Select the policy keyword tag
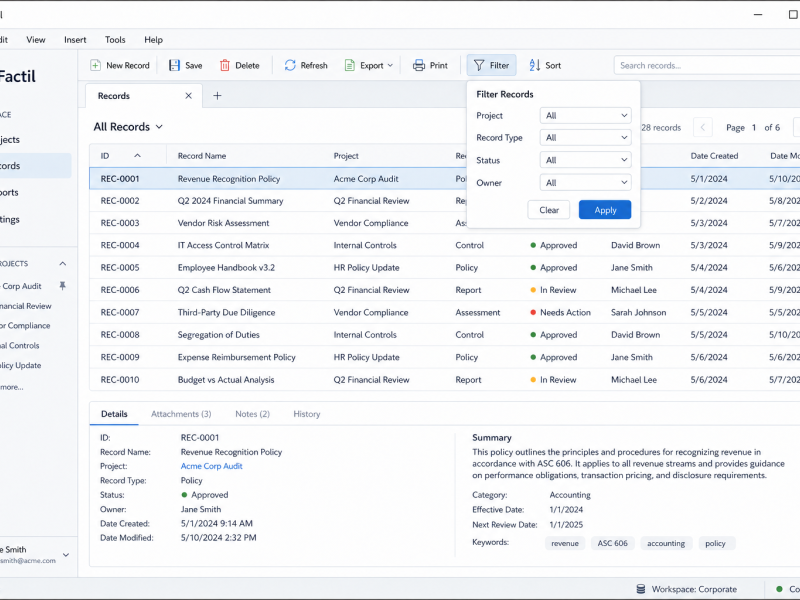Screen dimensions: 800x600 pos(715,543)
